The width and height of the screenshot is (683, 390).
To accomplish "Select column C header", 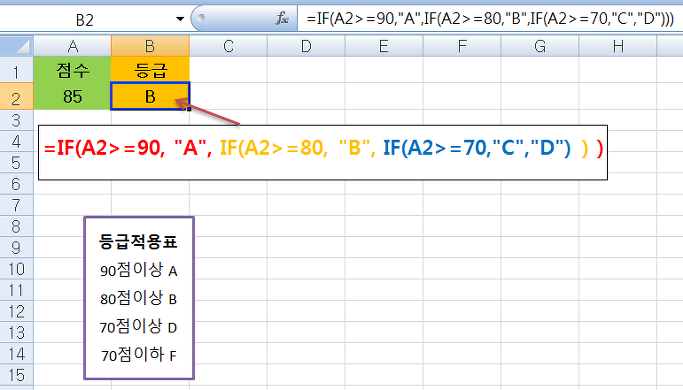I will (228, 46).
